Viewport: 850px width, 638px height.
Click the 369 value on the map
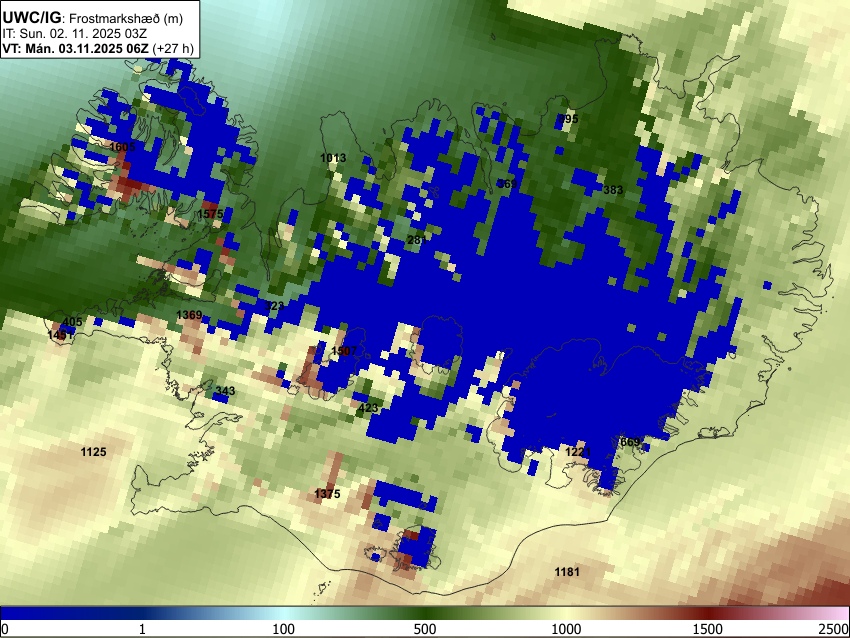point(507,184)
